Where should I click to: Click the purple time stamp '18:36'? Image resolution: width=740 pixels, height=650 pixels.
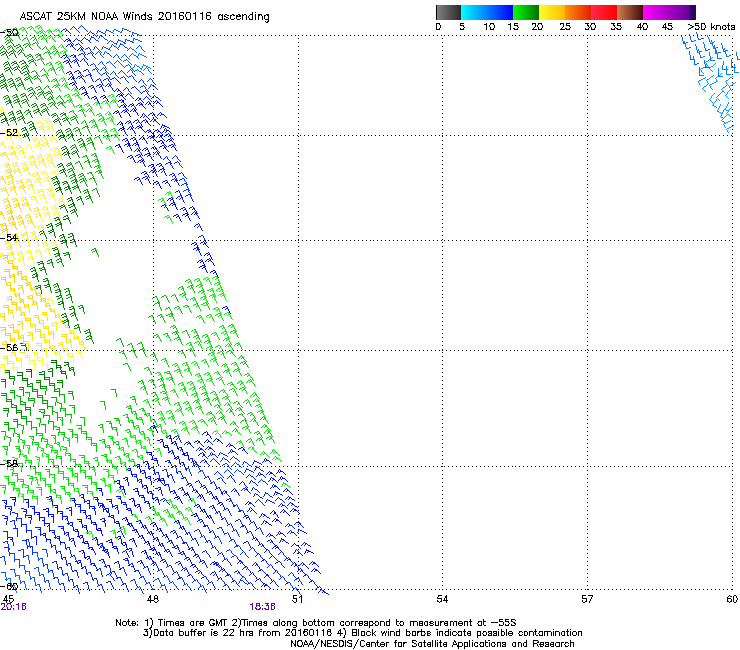click(262, 607)
